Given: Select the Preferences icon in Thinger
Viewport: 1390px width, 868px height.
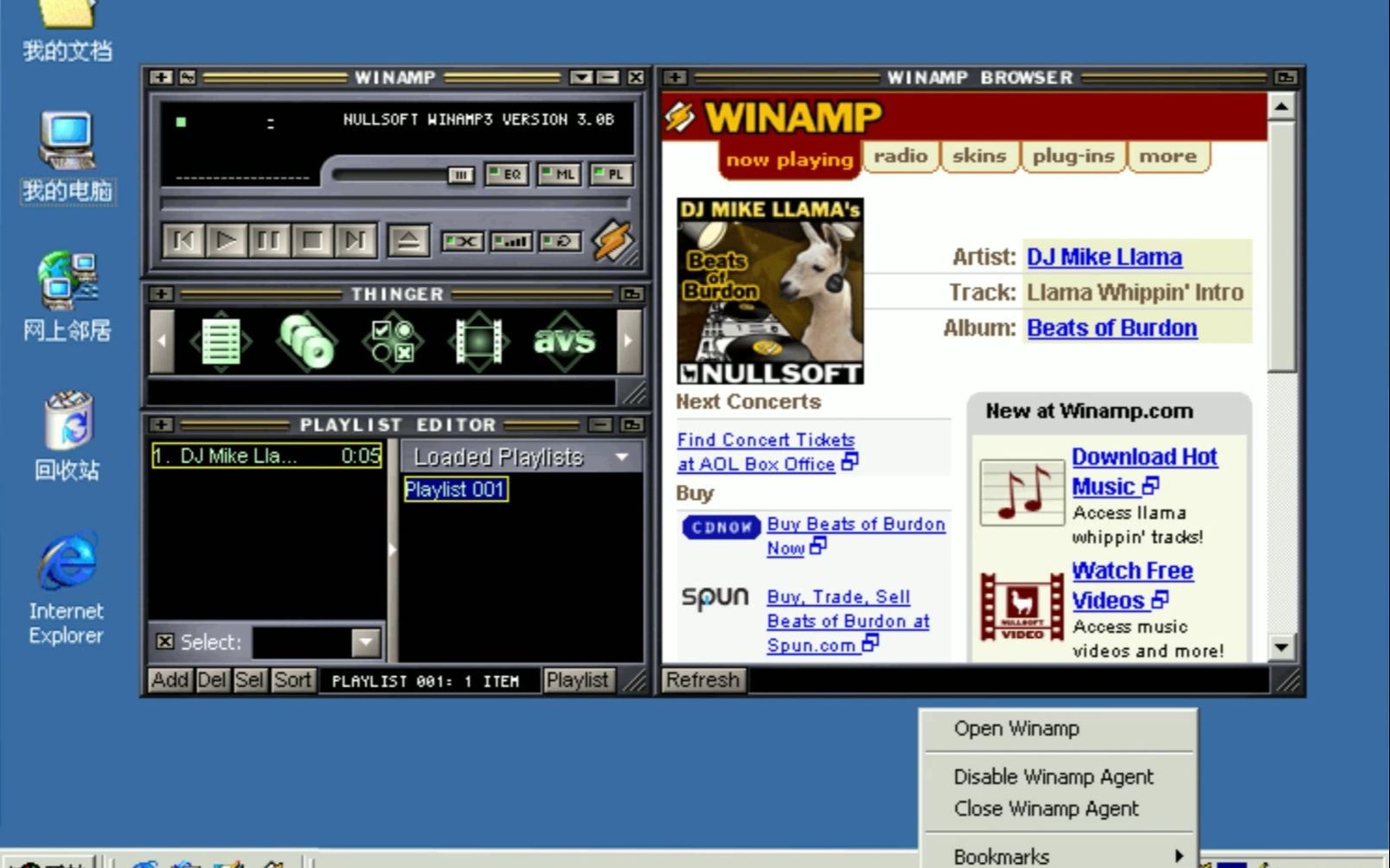Looking at the screenshot, I should click(392, 341).
